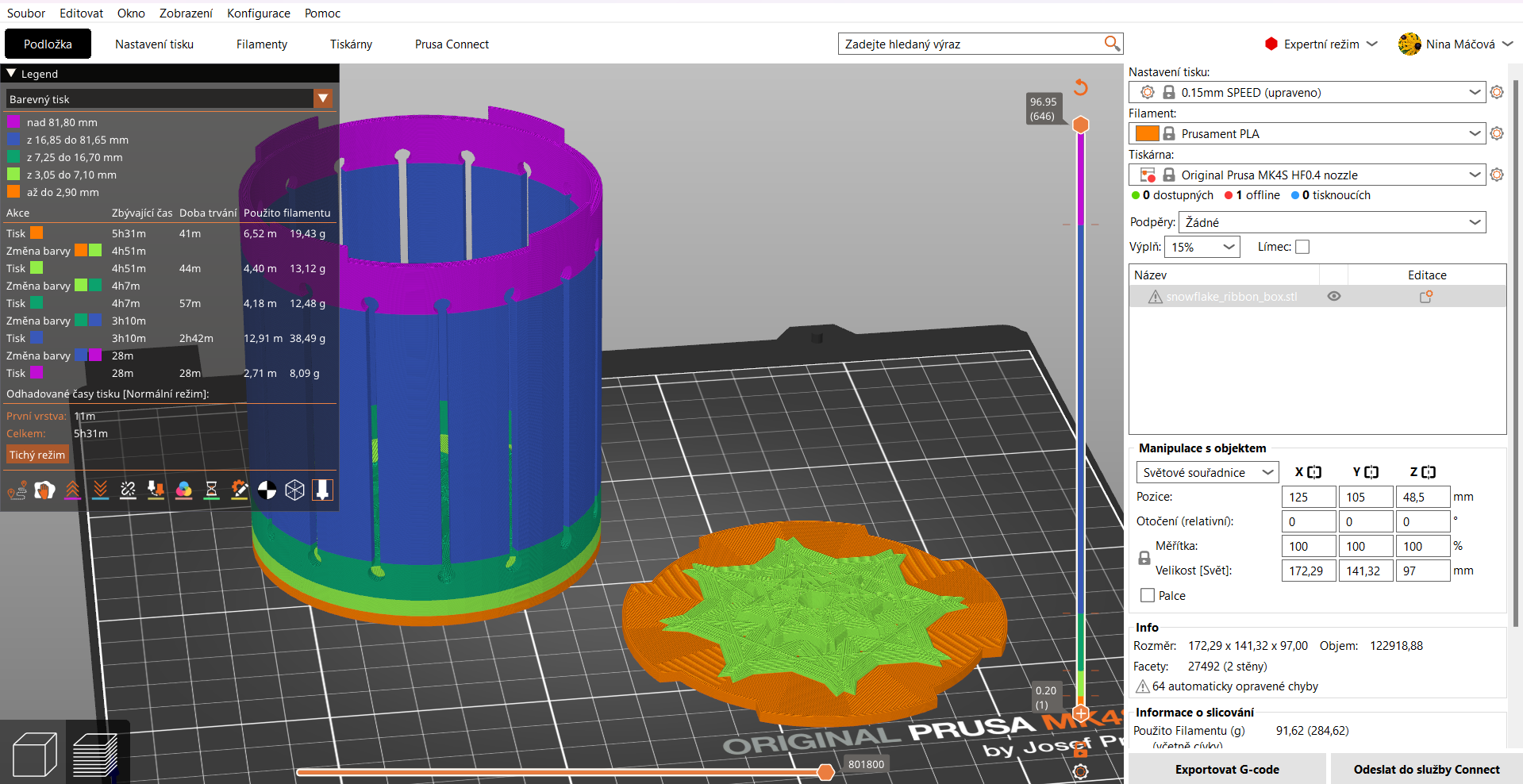This screenshot has height=784, width=1523.
Task: Toggle color changes visibility icon
Action: [x=183, y=490]
